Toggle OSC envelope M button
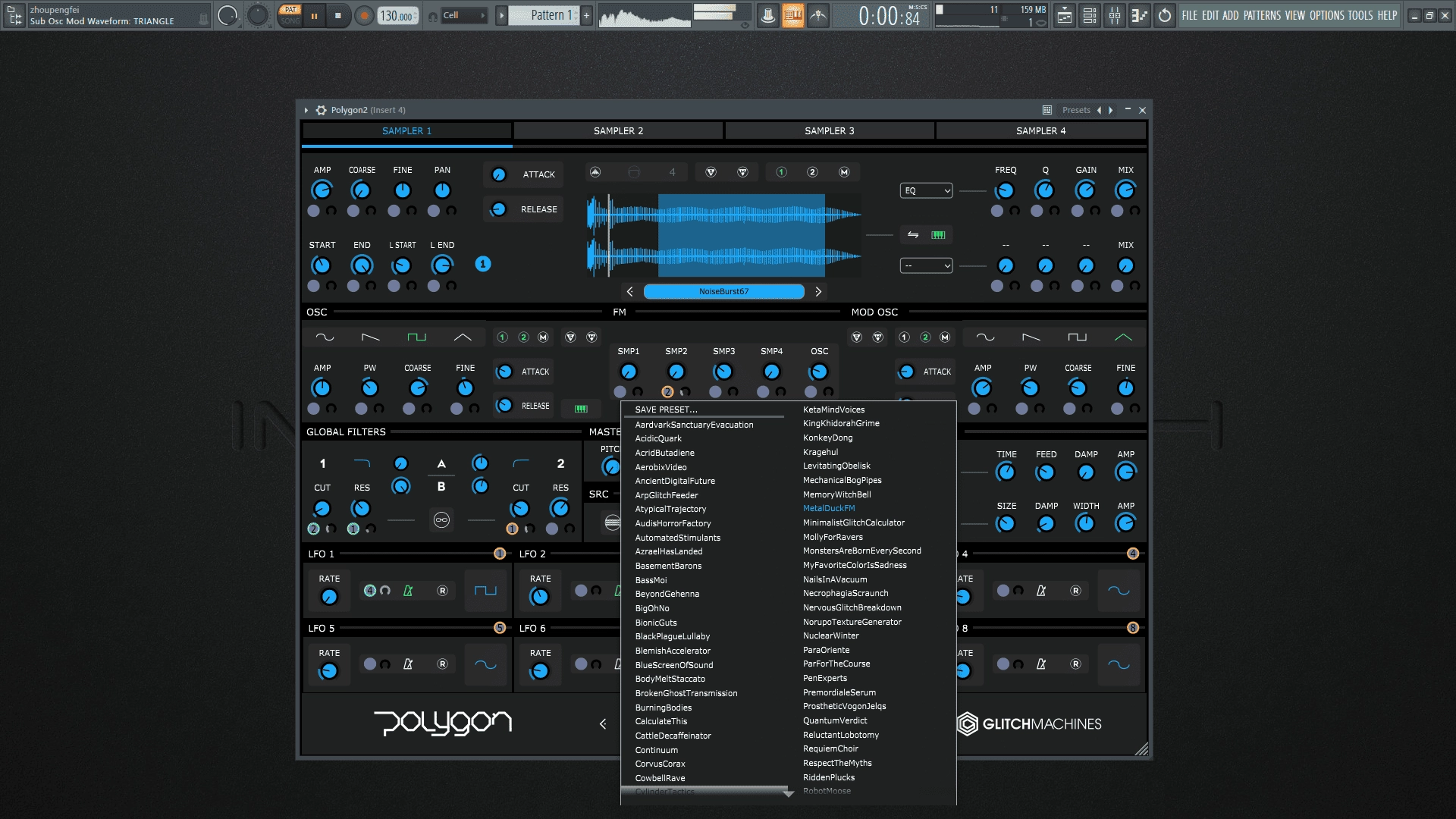Viewport: 1456px width, 819px height. tap(543, 337)
